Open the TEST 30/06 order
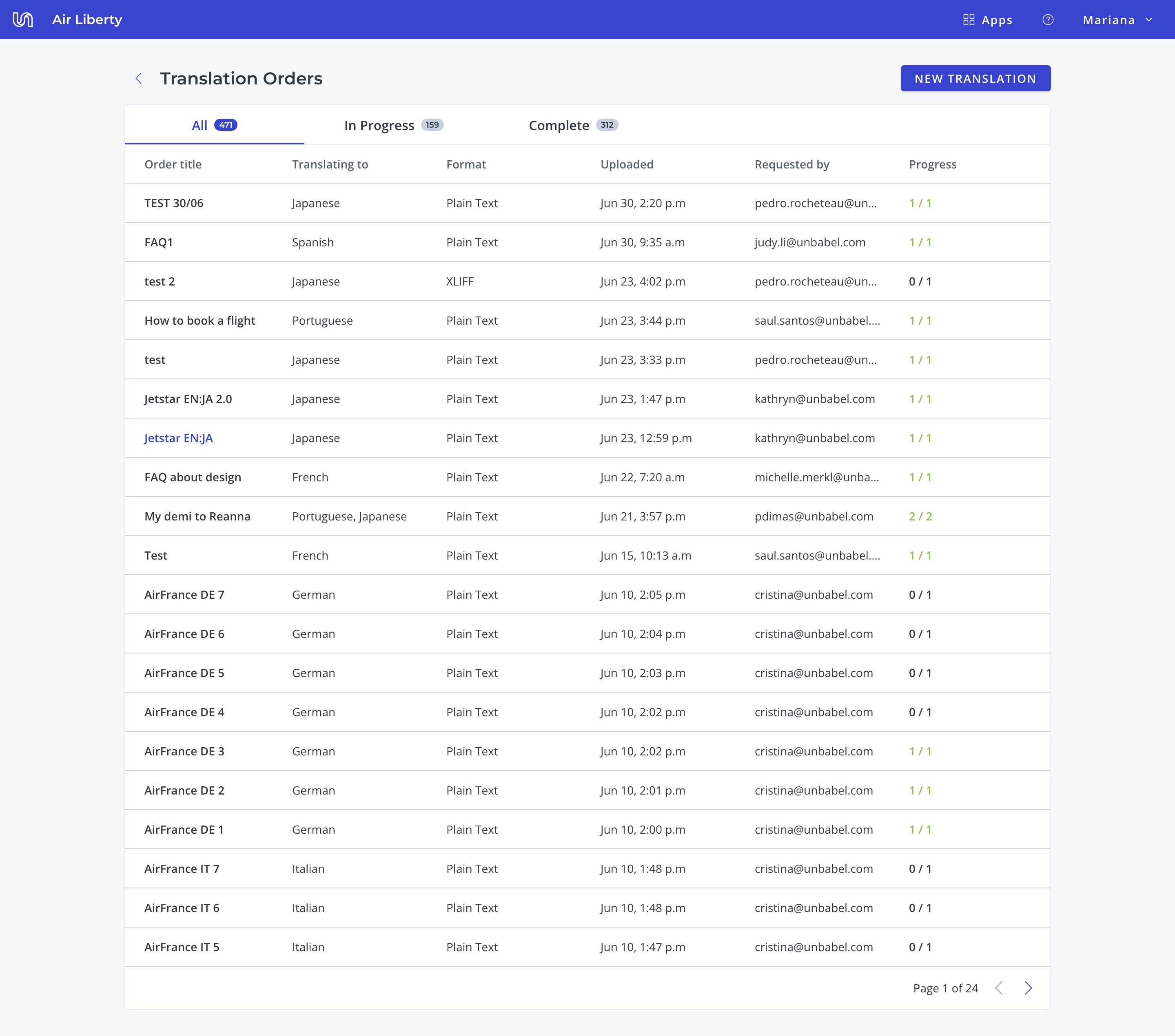Image resolution: width=1175 pixels, height=1036 pixels. click(174, 203)
